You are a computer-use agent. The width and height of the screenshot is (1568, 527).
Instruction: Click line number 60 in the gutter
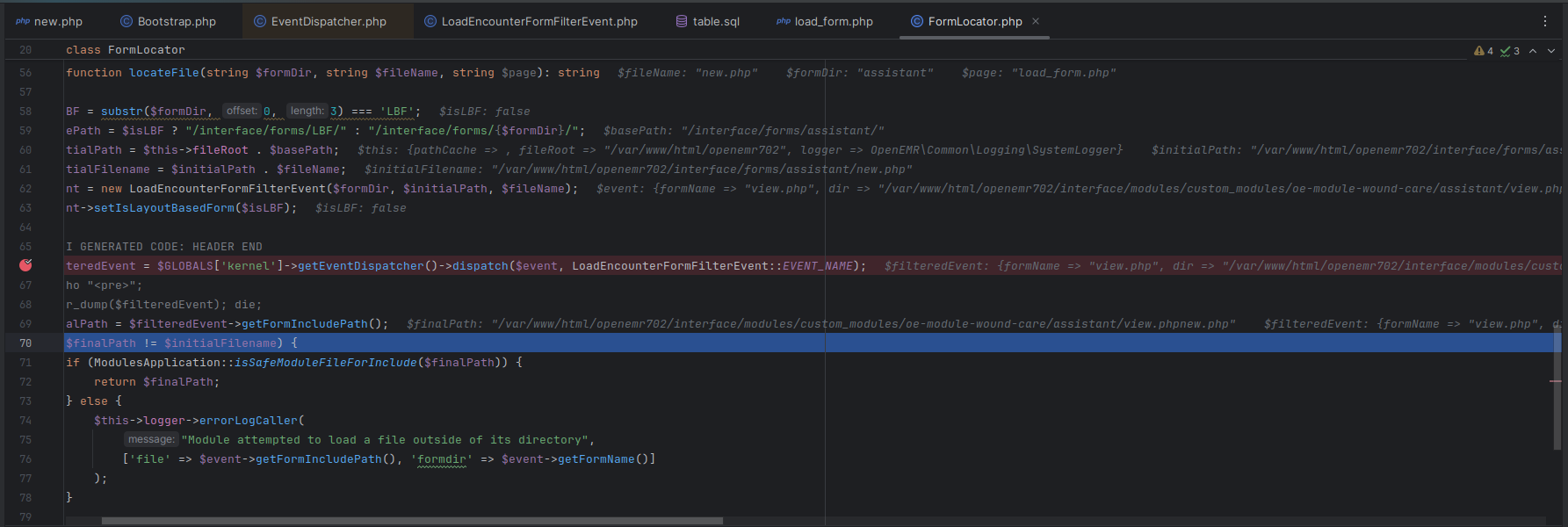[x=25, y=150]
